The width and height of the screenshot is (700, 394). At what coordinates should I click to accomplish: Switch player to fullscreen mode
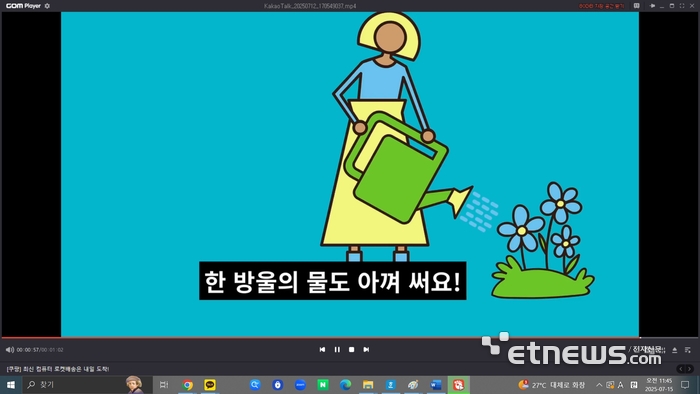pyautogui.click(x=682, y=6)
